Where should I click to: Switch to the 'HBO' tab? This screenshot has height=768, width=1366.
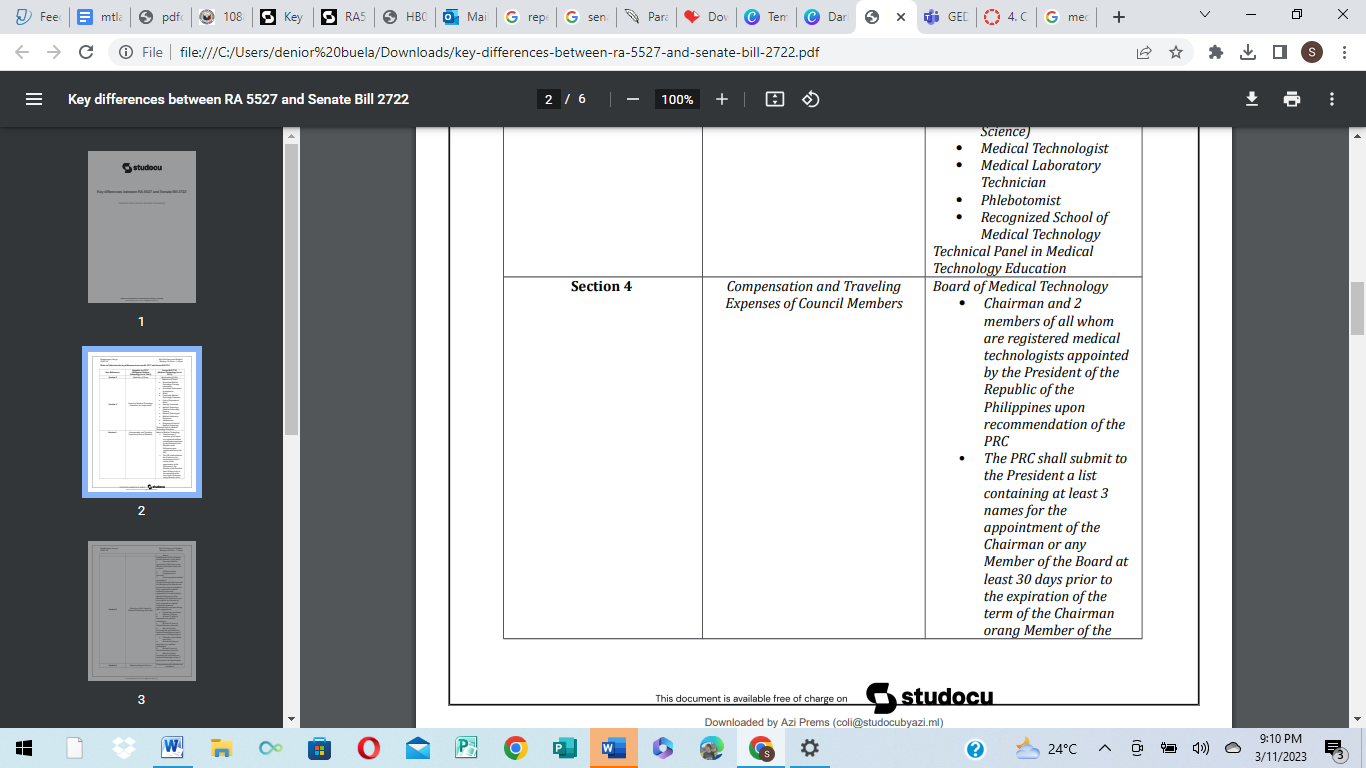tap(402, 17)
